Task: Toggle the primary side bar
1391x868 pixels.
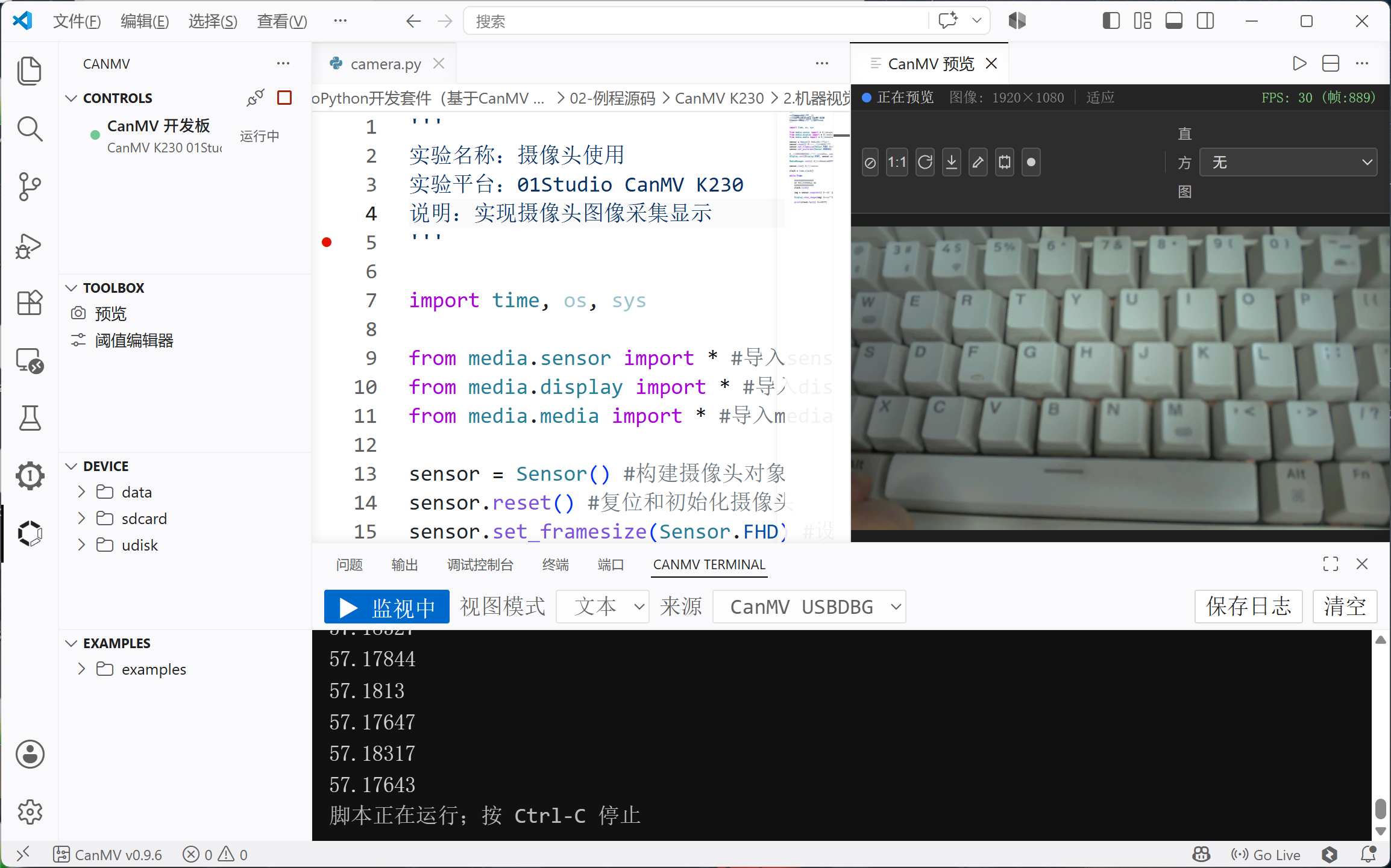Action: (1111, 21)
